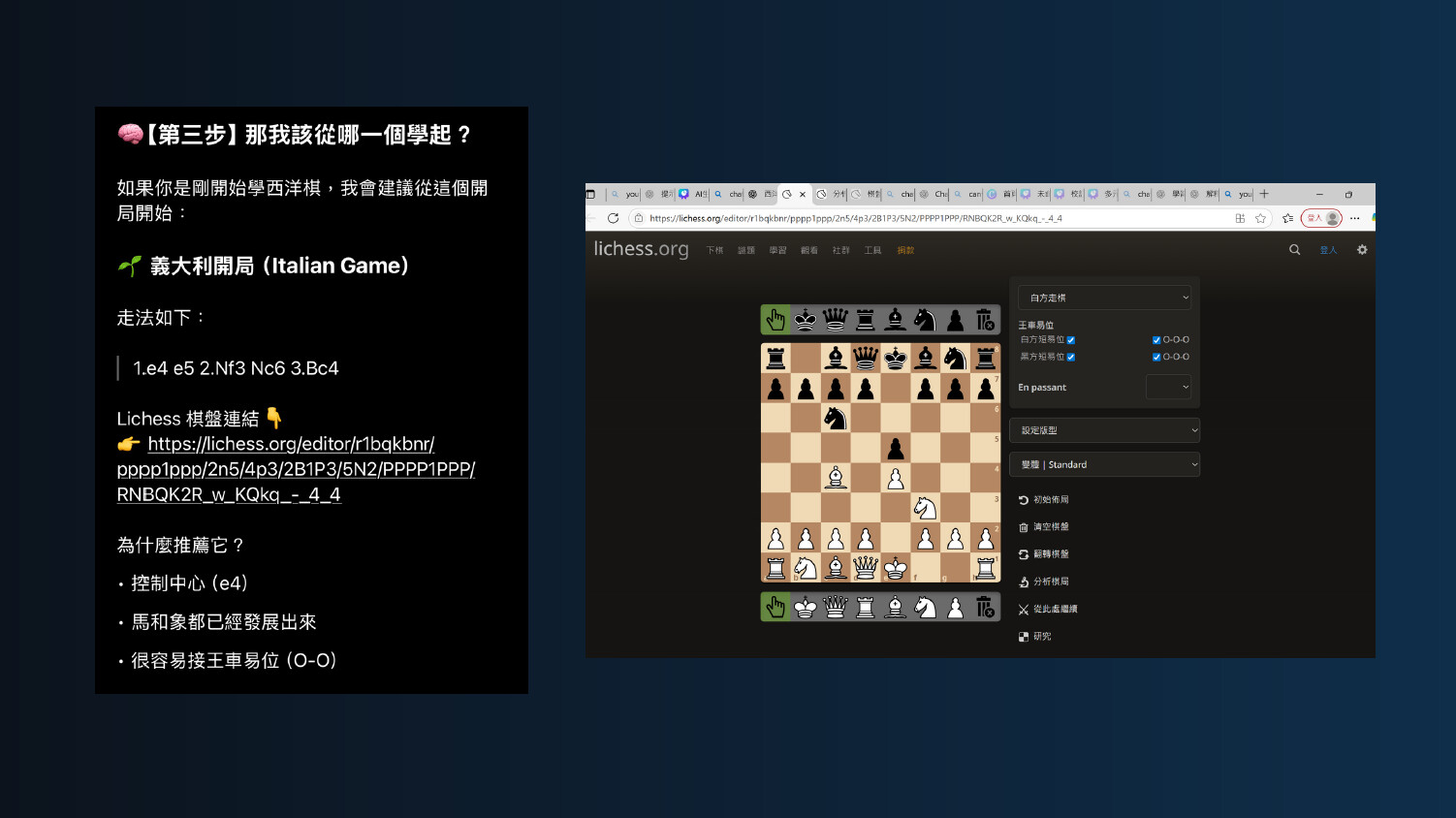Viewport: 1456px width, 818px height.
Task: Click 翻轉棋盤 to flip the board
Action: tap(1050, 554)
